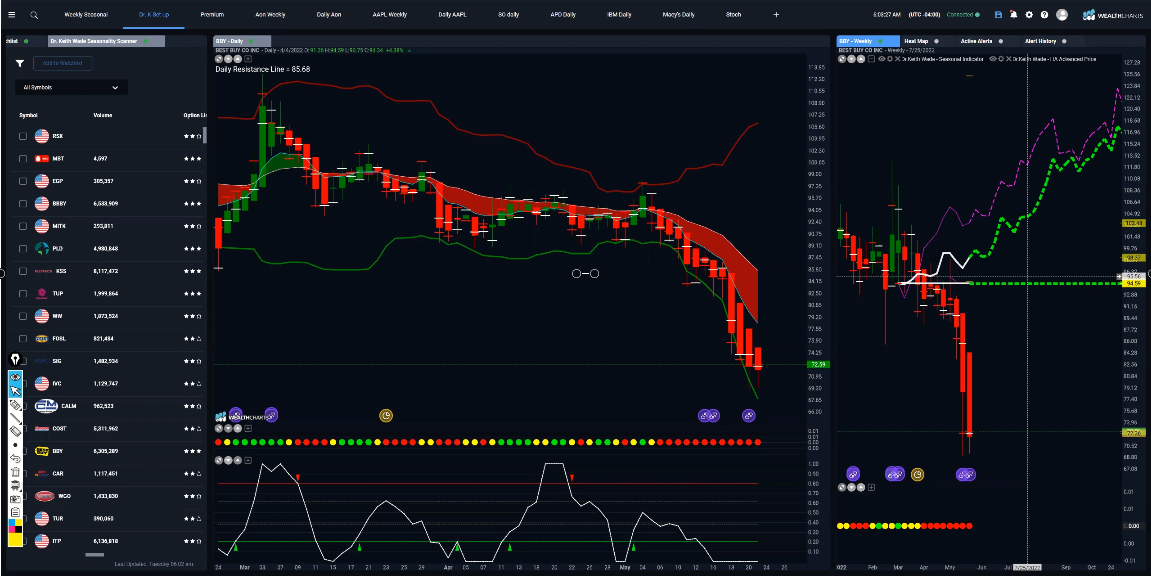Open the hamburger main menu

point(11,14)
